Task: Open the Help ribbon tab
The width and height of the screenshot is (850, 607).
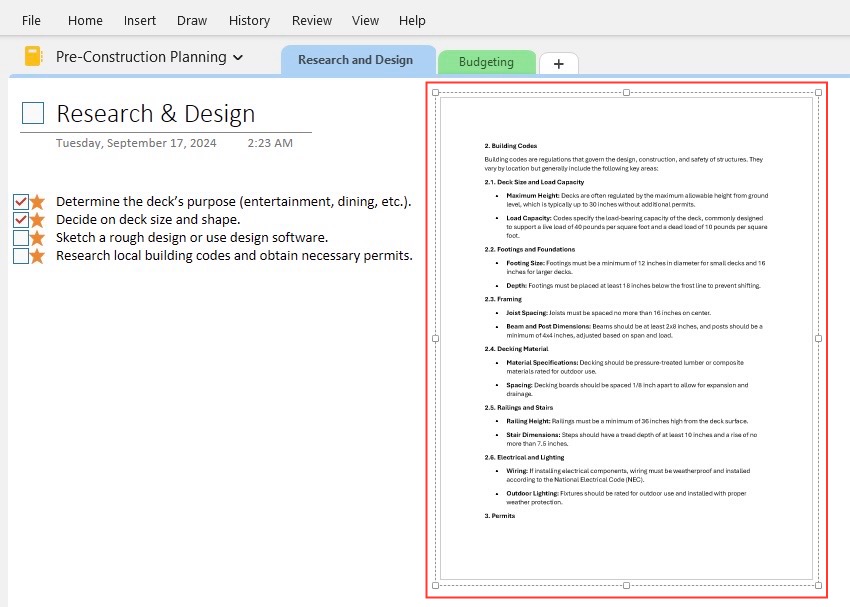Action: 412,21
